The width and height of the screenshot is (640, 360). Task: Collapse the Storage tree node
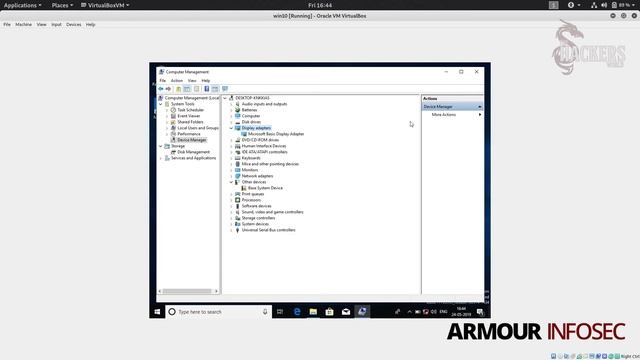coord(160,146)
